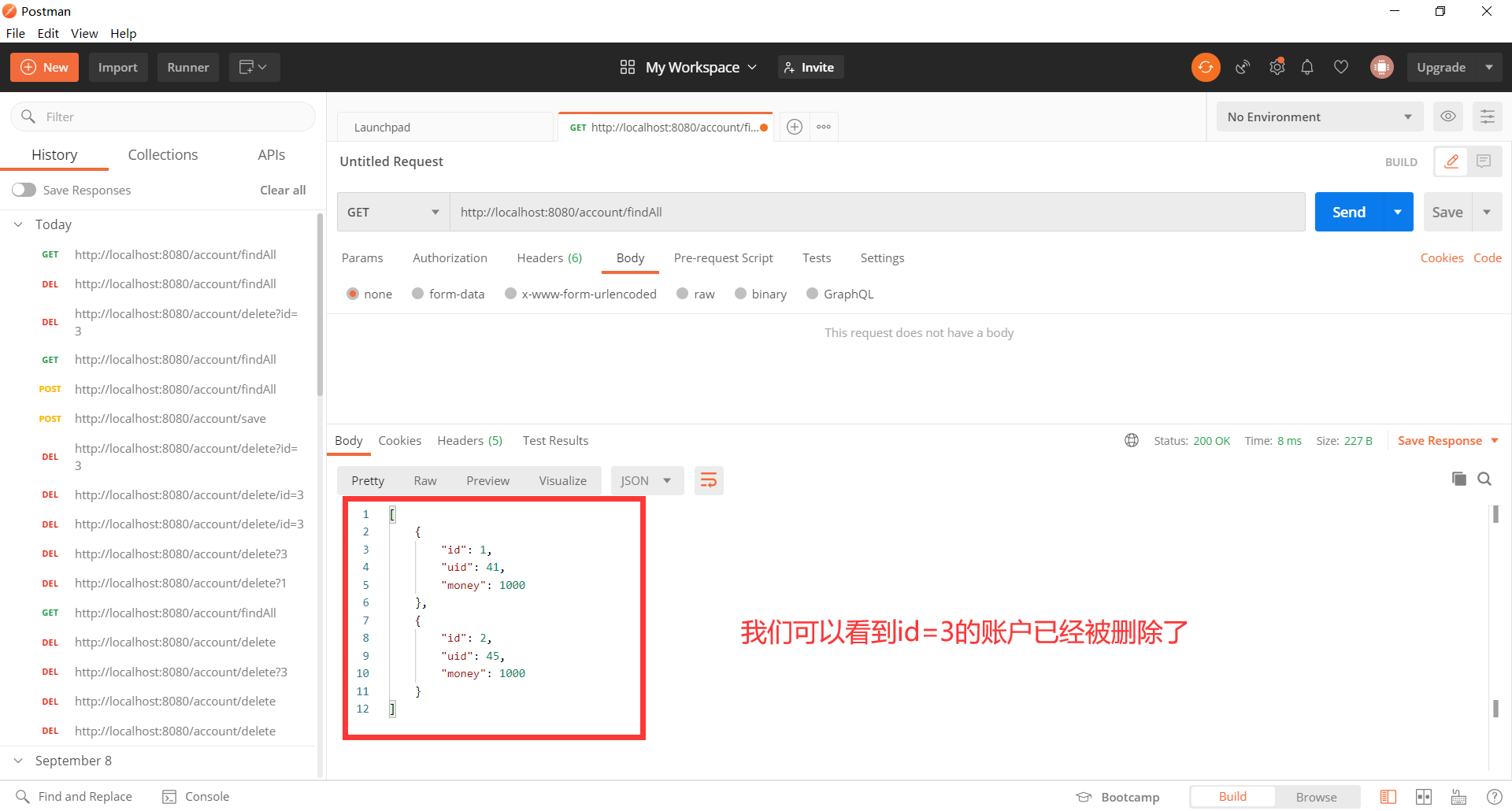
Task: Click the orange sync status icon
Action: [x=1206, y=67]
